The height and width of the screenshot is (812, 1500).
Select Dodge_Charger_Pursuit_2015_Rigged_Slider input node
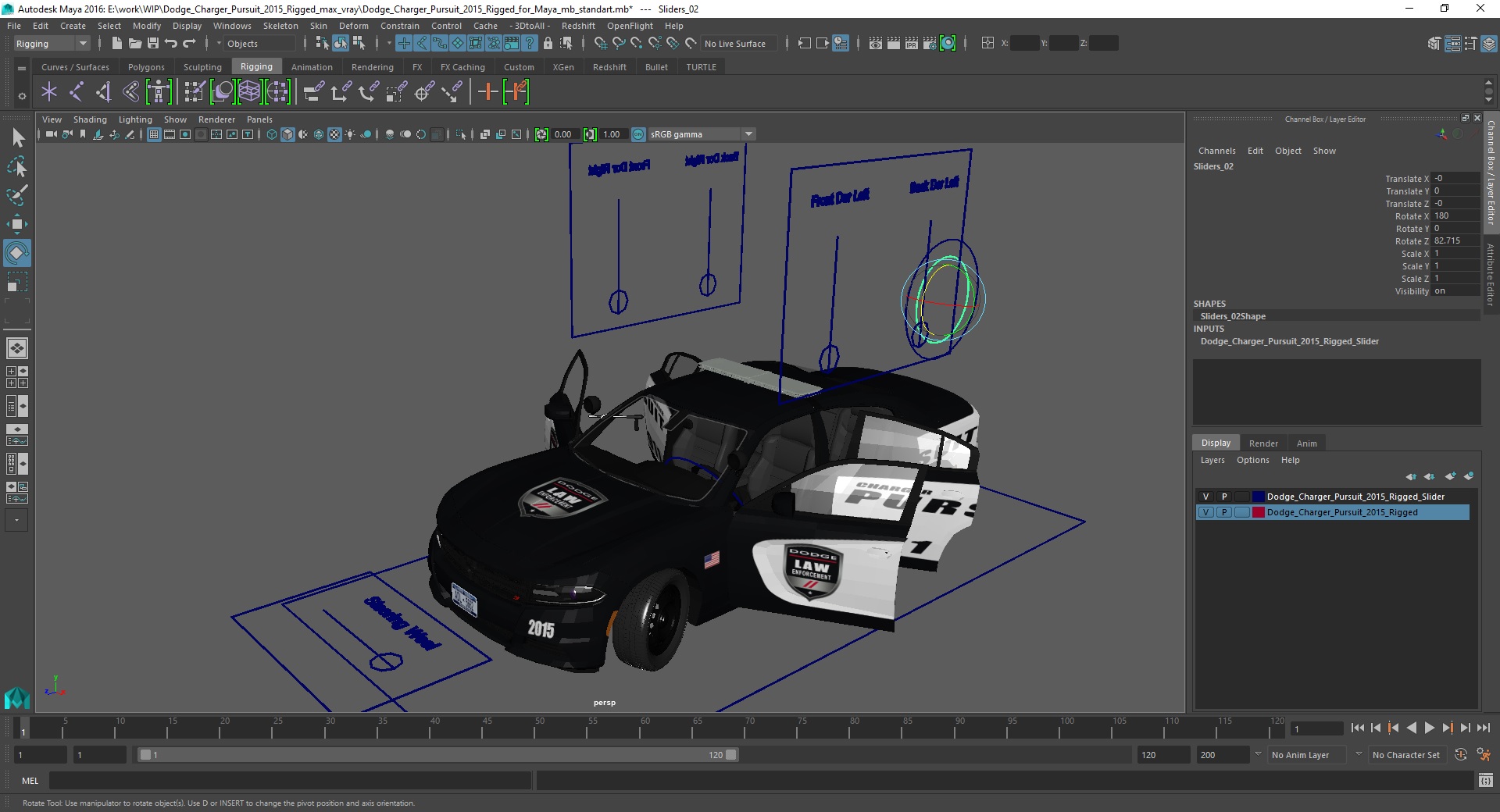point(1289,341)
